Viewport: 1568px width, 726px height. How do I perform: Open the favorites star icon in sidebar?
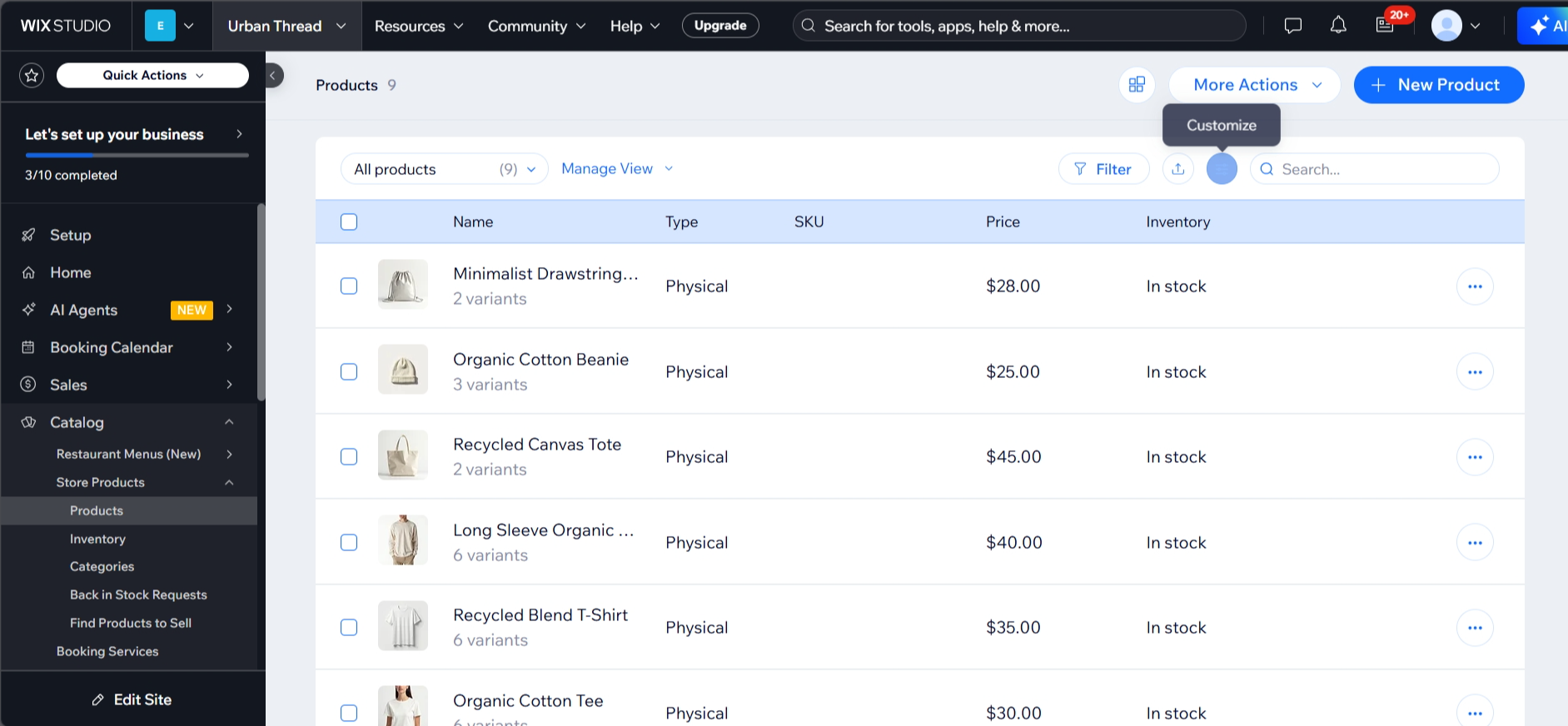coord(32,76)
